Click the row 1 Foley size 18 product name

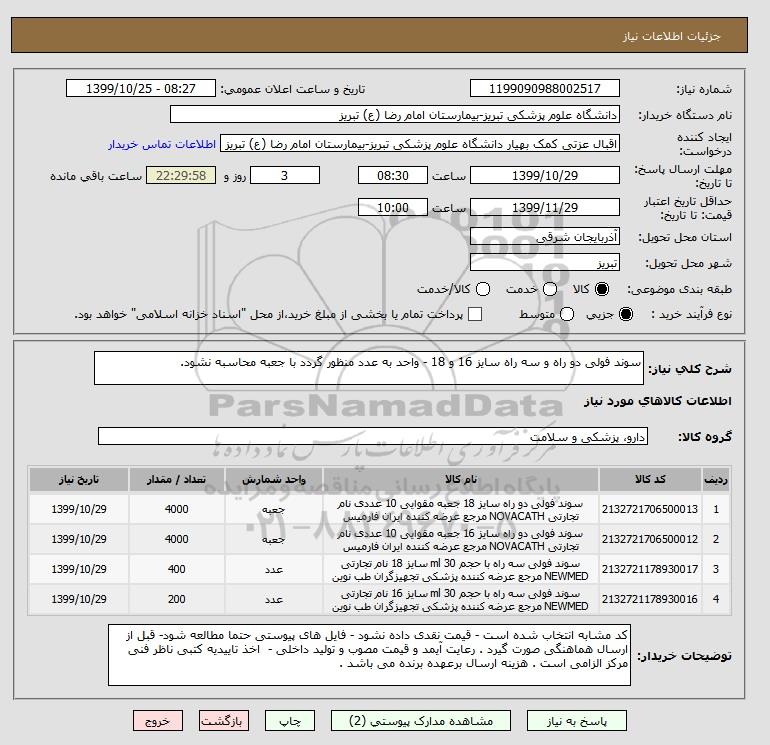tap(461, 510)
